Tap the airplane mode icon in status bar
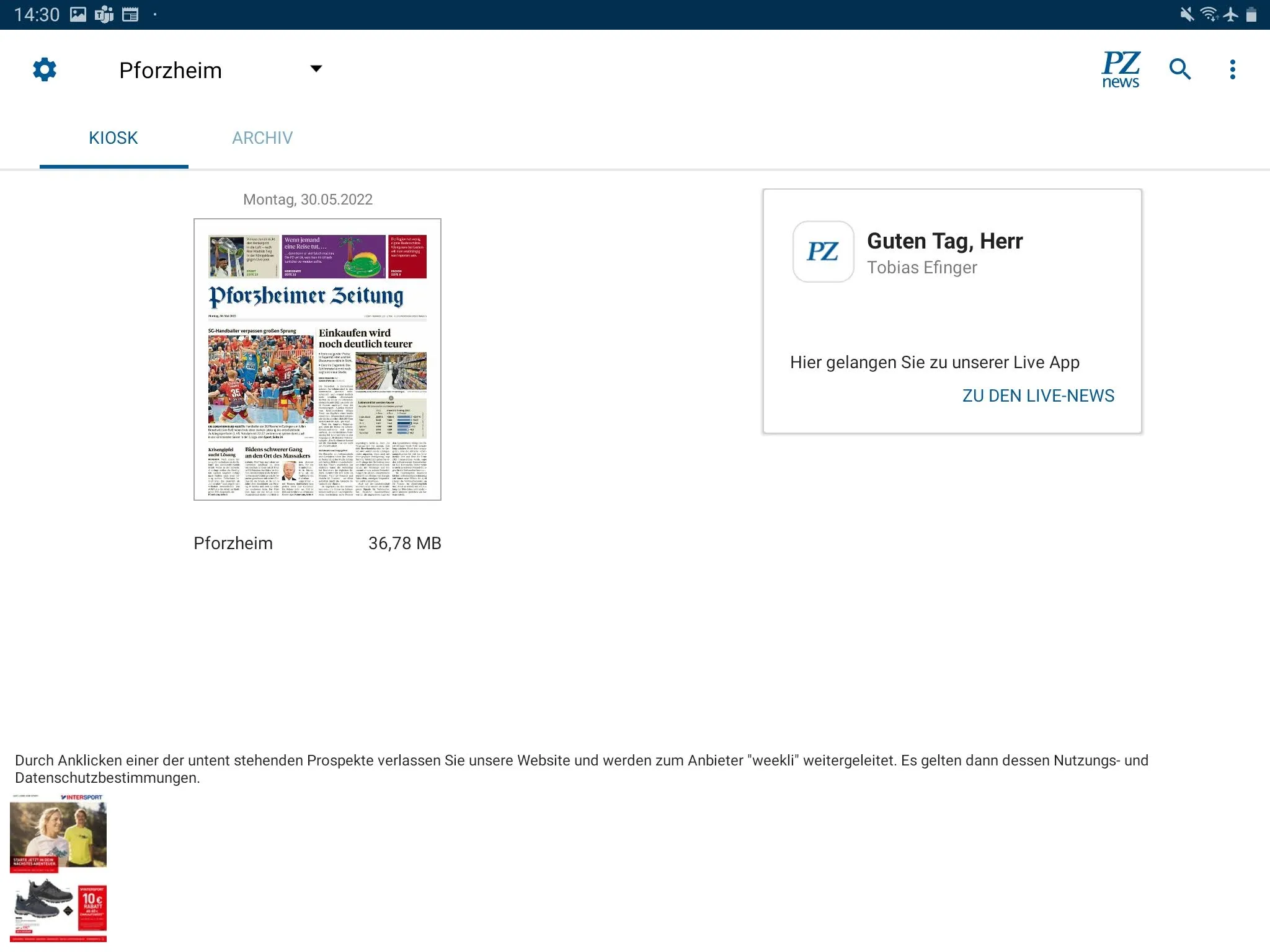 point(1231,14)
